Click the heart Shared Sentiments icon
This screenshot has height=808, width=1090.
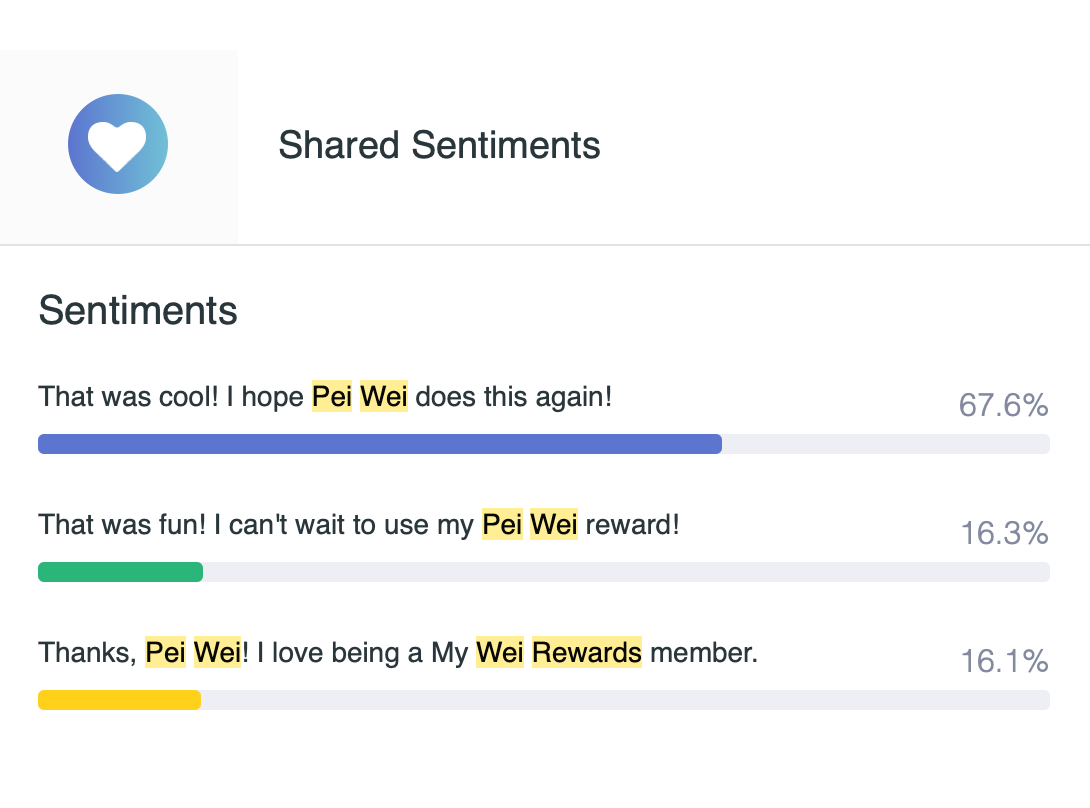point(118,145)
